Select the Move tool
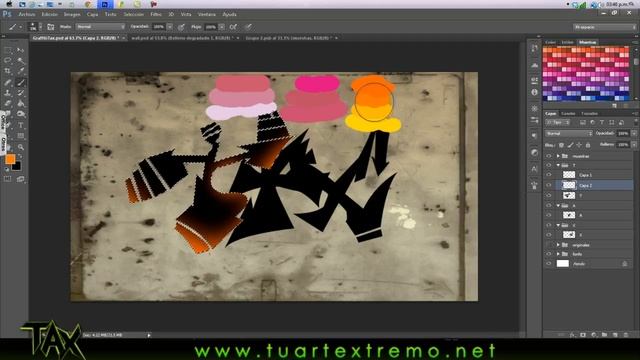The height and width of the screenshot is (360, 640). point(21,50)
